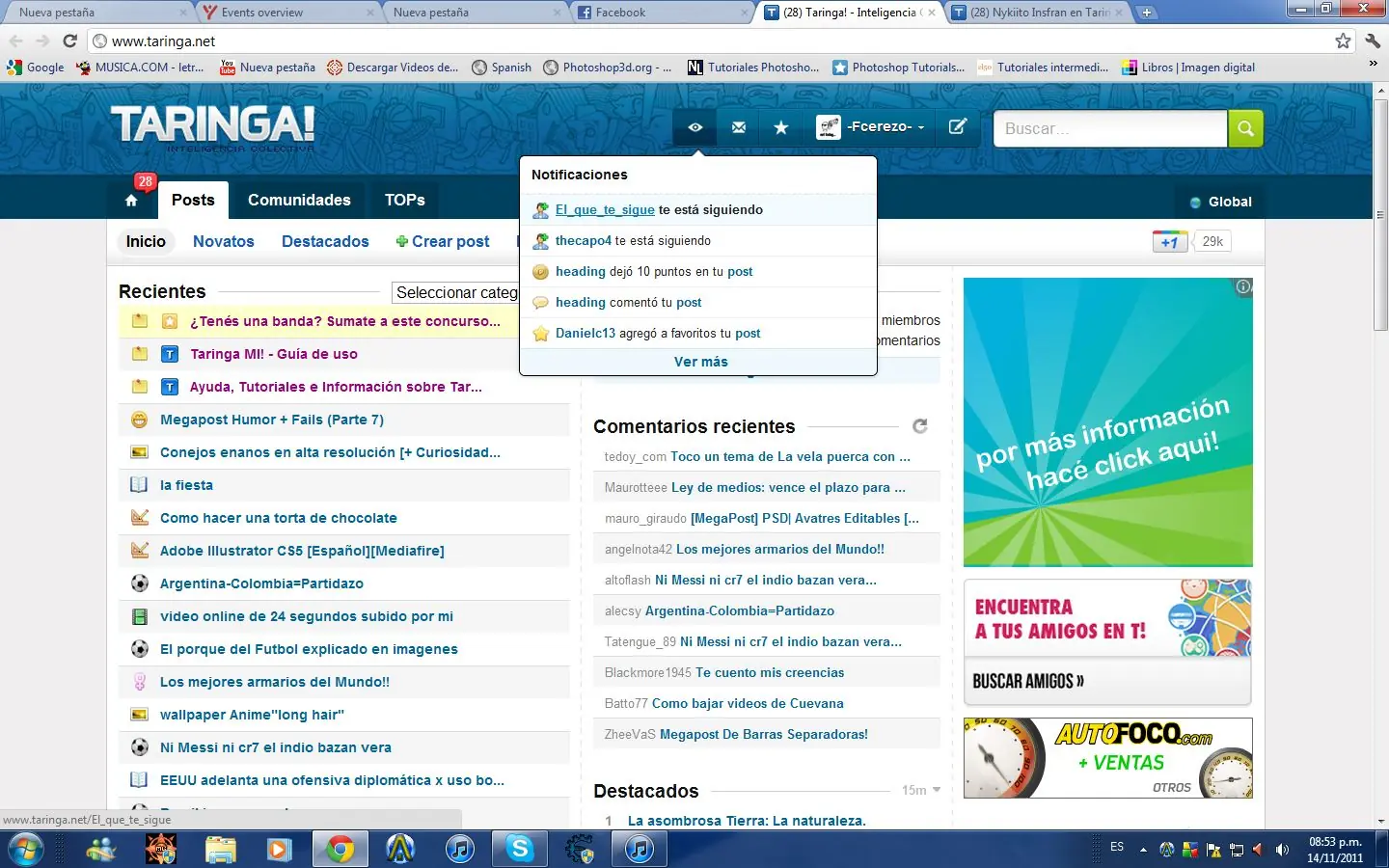The image size is (1389, 868).
Task: Click the Google +1 button
Action: [1169, 242]
